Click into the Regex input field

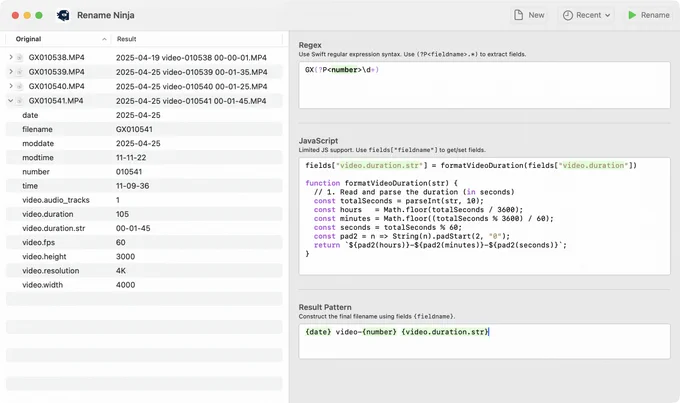click(x=484, y=85)
